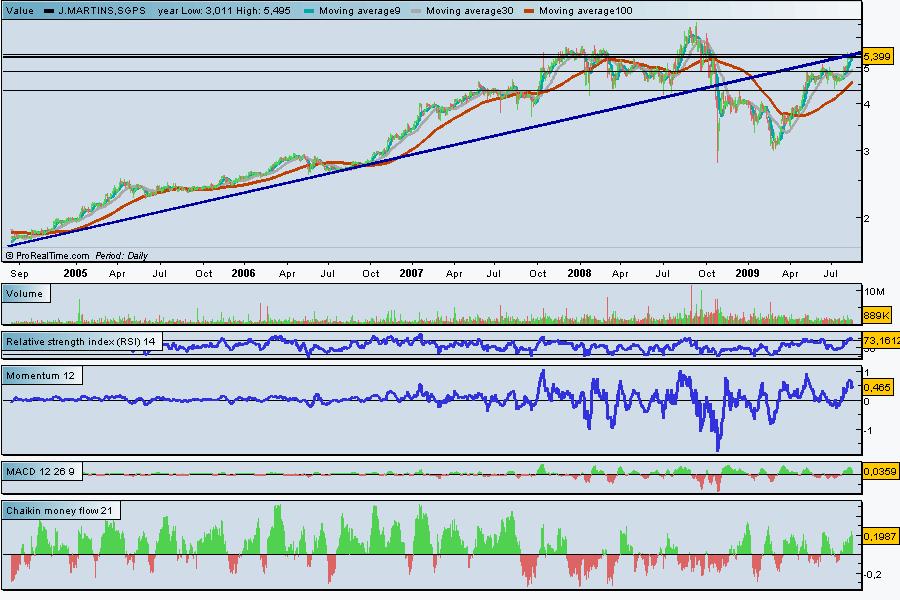Click the Moving average30 legend label
This screenshot has width=900, height=600.
point(470,10)
